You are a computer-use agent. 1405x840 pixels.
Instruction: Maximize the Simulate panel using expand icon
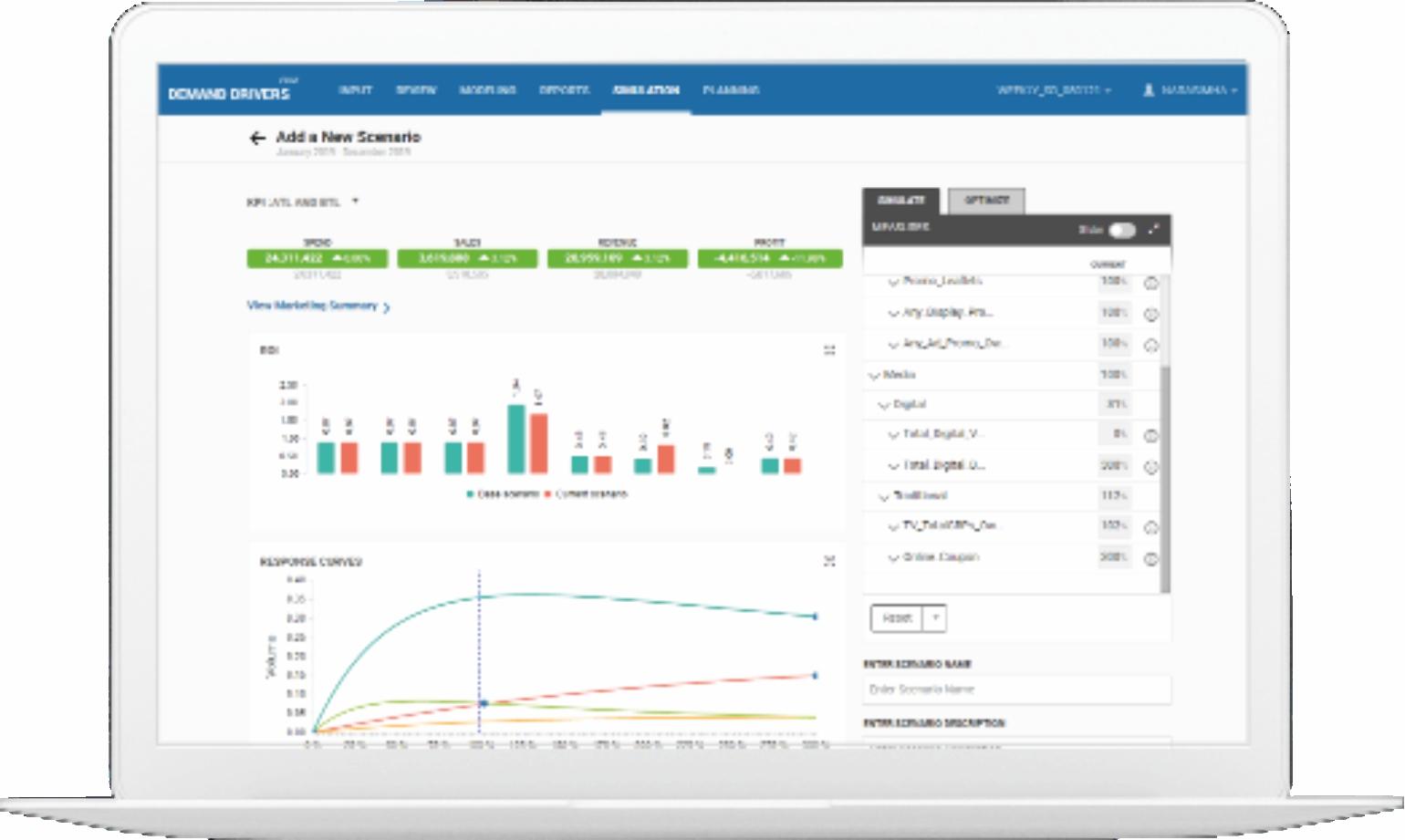click(x=1154, y=229)
